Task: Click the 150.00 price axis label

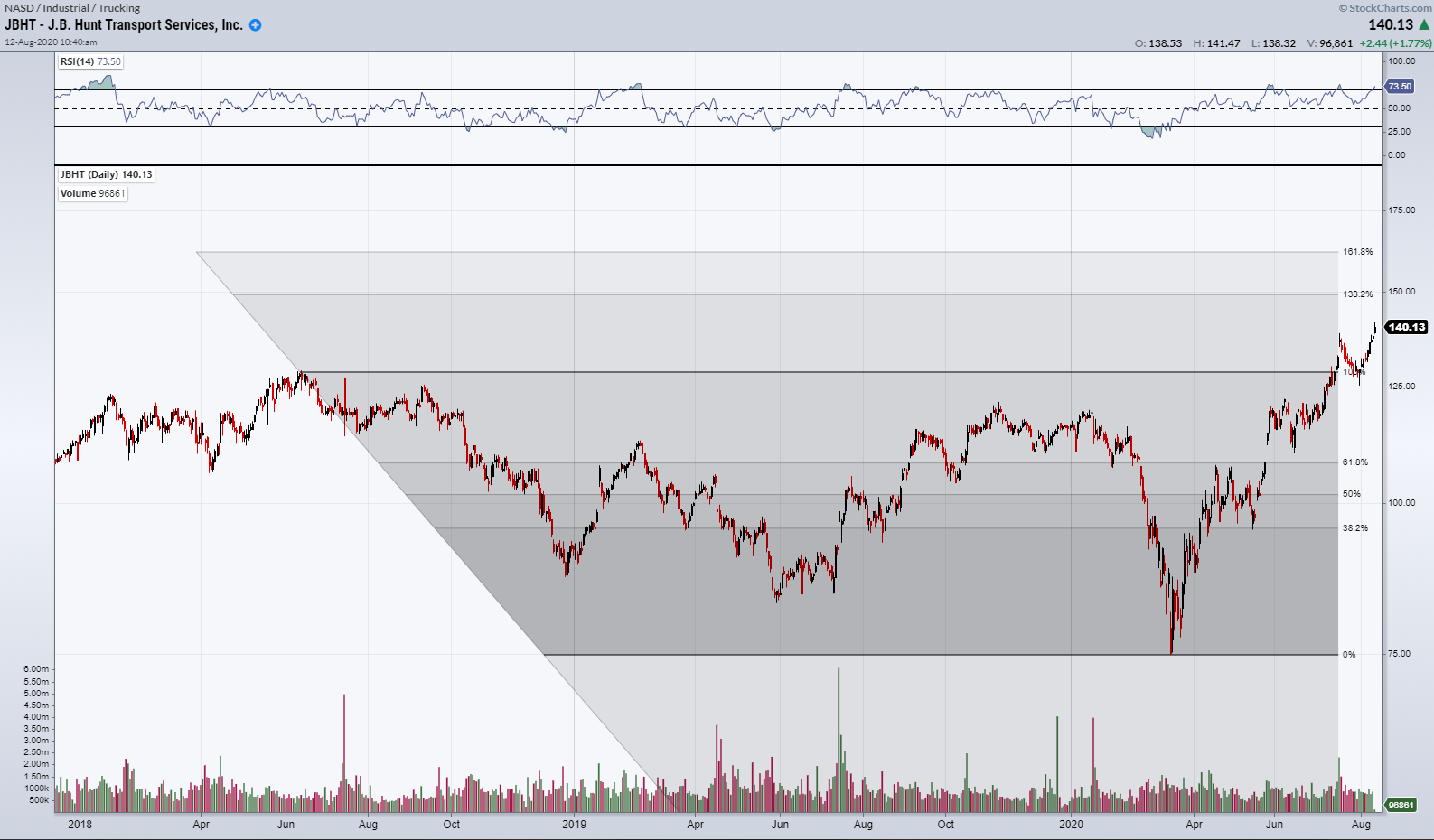Action: pyautogui.click(x=1401, y=292)
